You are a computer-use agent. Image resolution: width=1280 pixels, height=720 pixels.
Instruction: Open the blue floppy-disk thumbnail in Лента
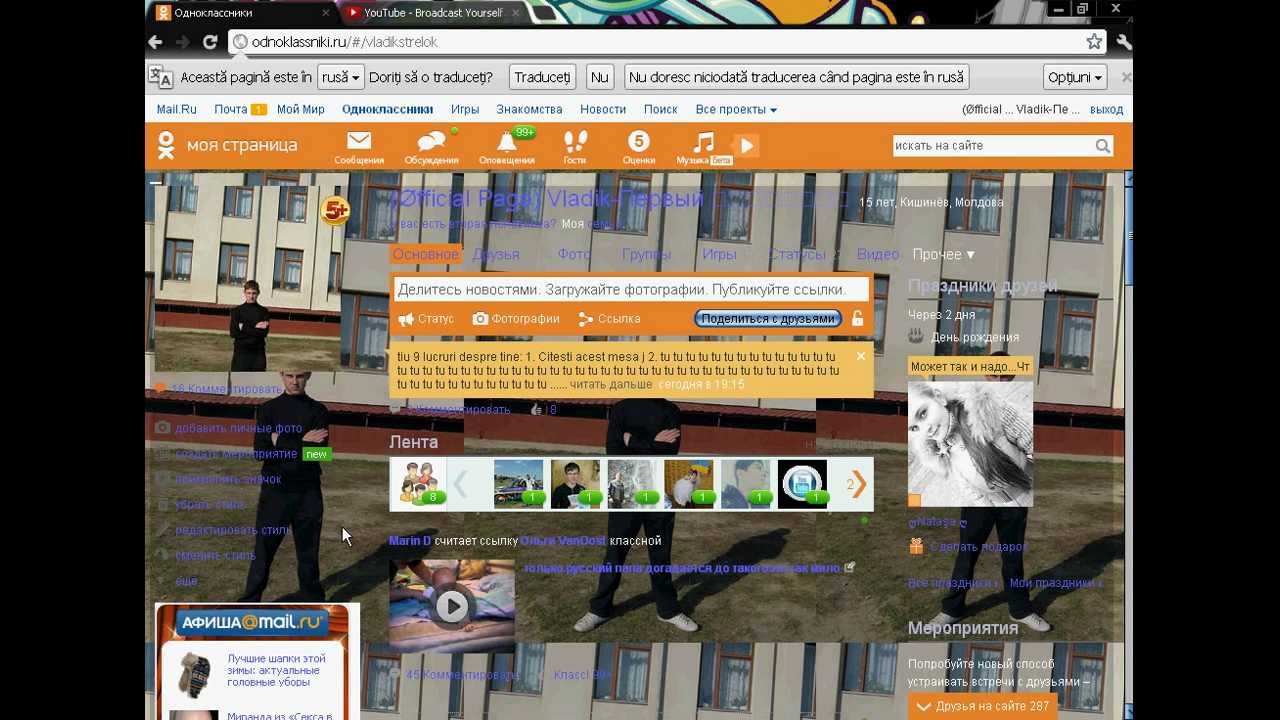click(802, 485)
